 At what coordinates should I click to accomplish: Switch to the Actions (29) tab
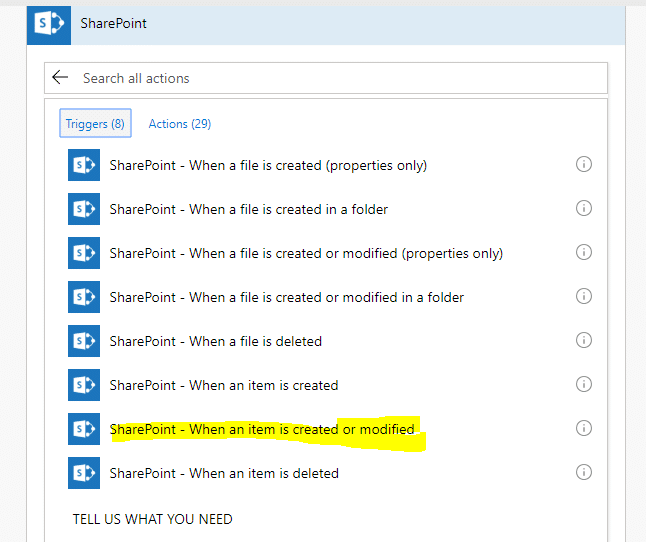(x=180, y=124)
